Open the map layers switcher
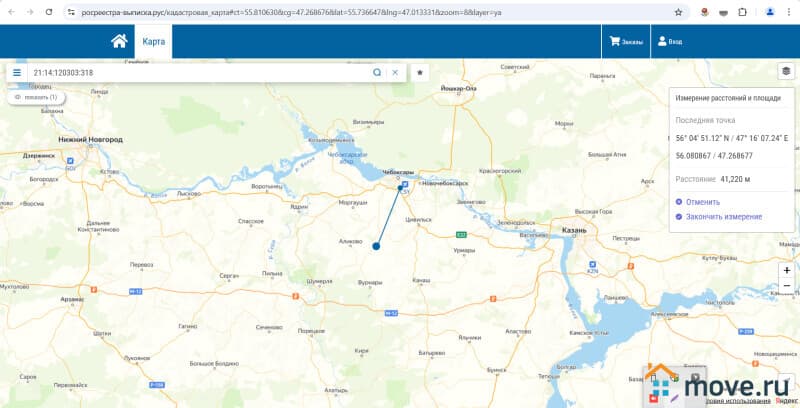The image size is (800, 408). [786, 71]
